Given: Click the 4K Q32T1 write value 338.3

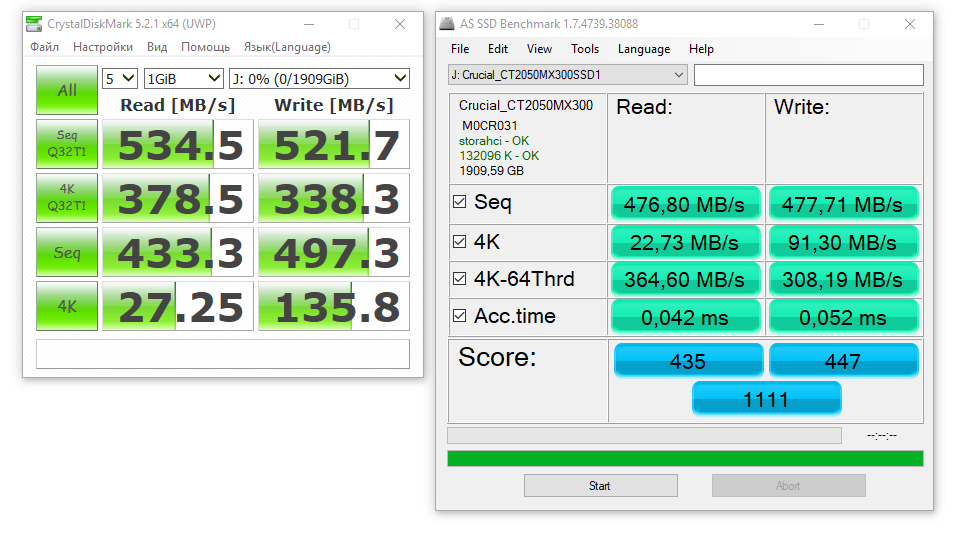Looking at the screenshot, I should 334,198.
